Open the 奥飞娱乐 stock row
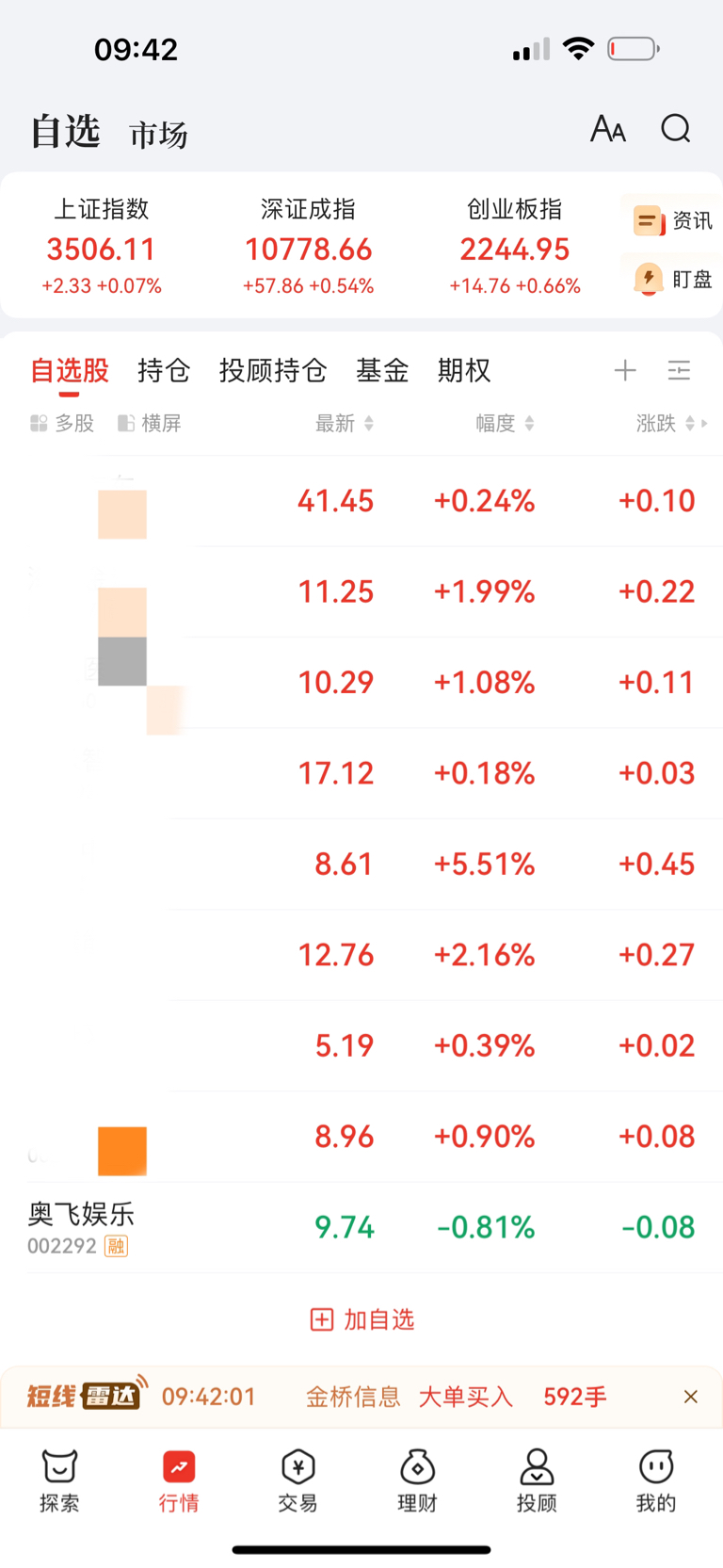Image resolution: width=723 pixels, height=1568 pixels. coord(361,1227)
